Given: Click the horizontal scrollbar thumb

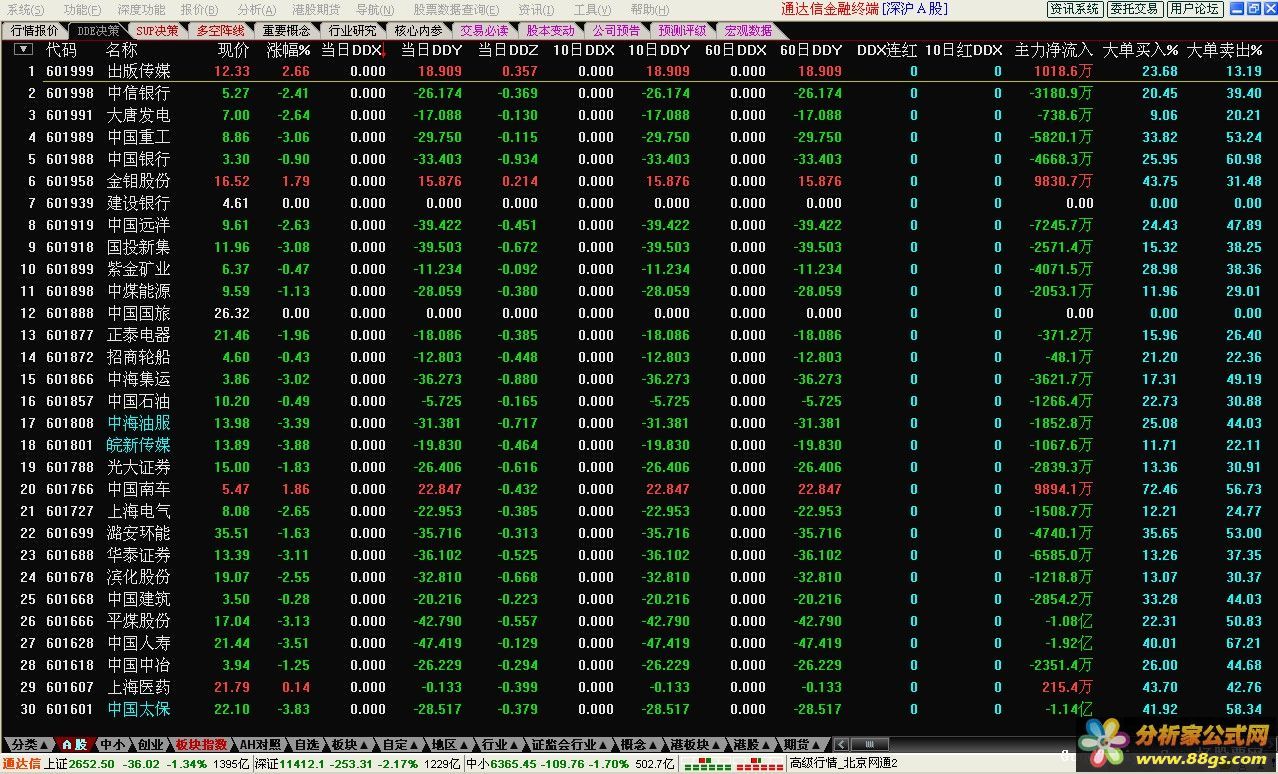Looking at the screenshot, I should tap(868, 745).
